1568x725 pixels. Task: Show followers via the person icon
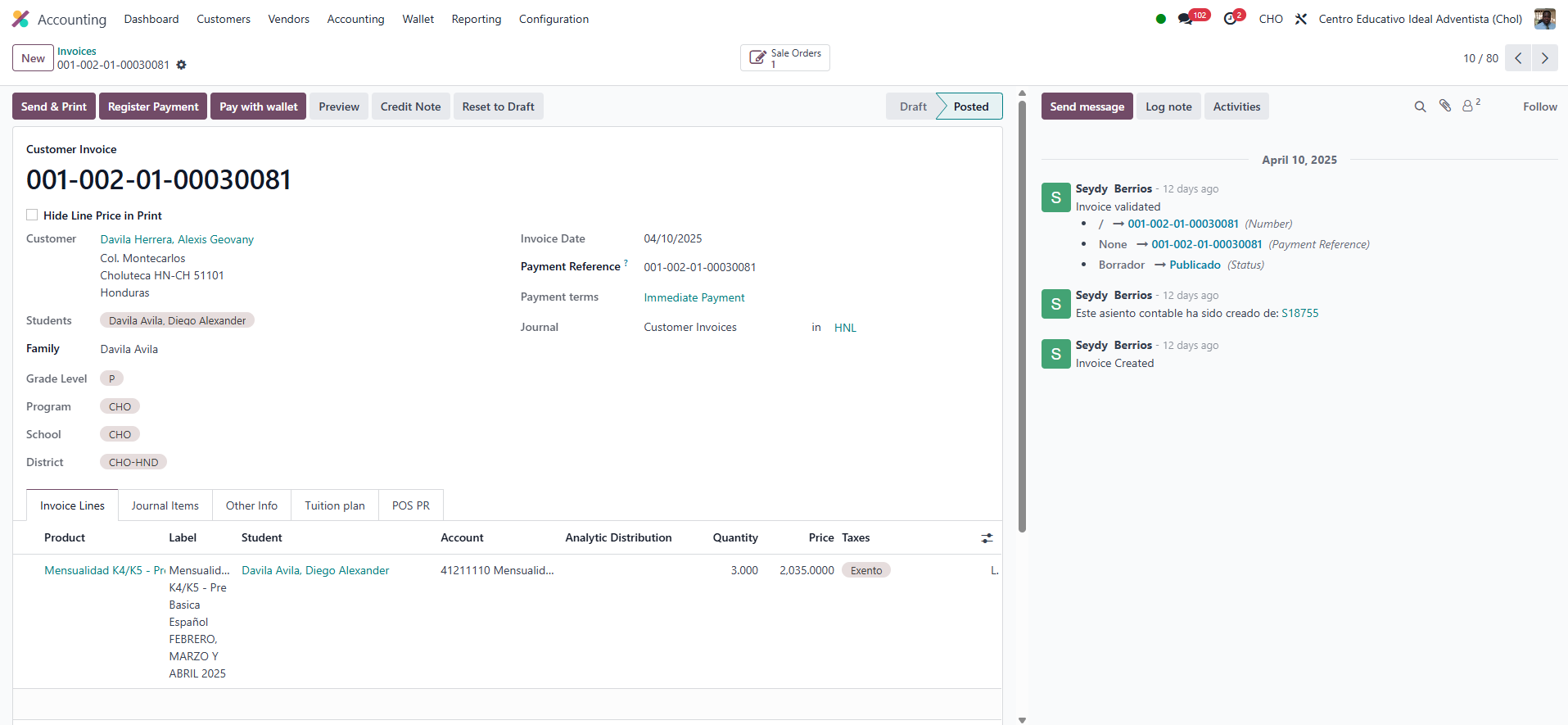coord(1468,106)
